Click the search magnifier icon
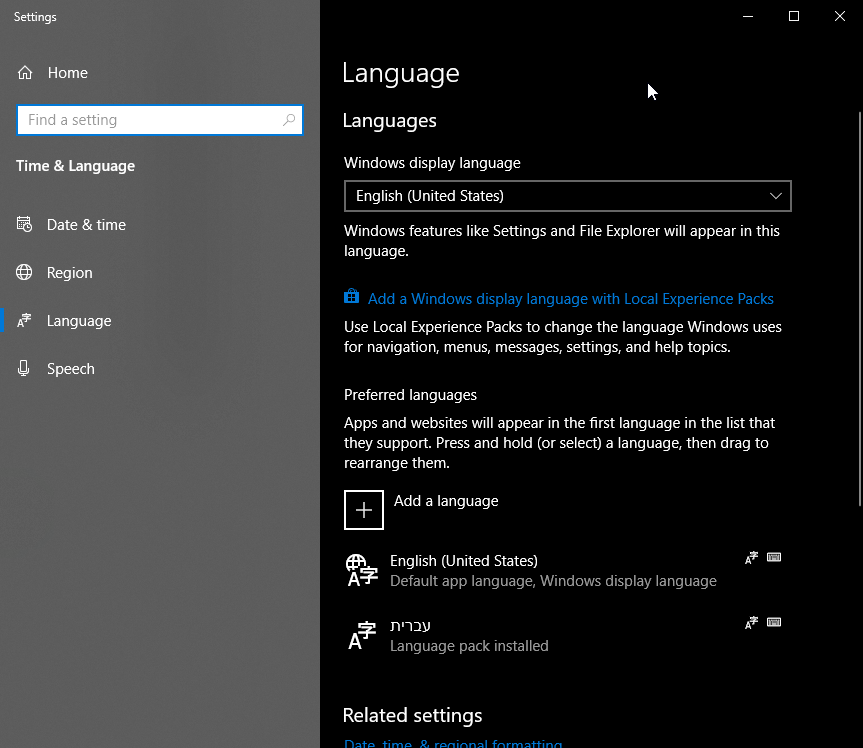The image size is (863, 748). [x=289, y=119]
